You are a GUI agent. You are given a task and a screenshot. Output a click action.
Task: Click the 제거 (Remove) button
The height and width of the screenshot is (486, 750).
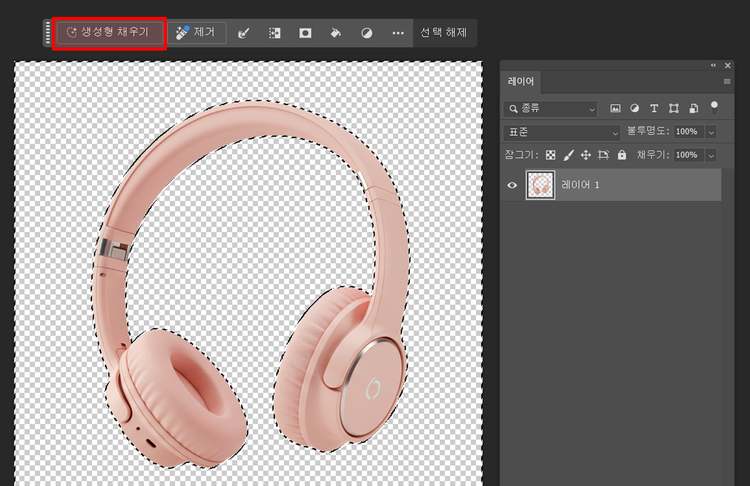(195, 33)
